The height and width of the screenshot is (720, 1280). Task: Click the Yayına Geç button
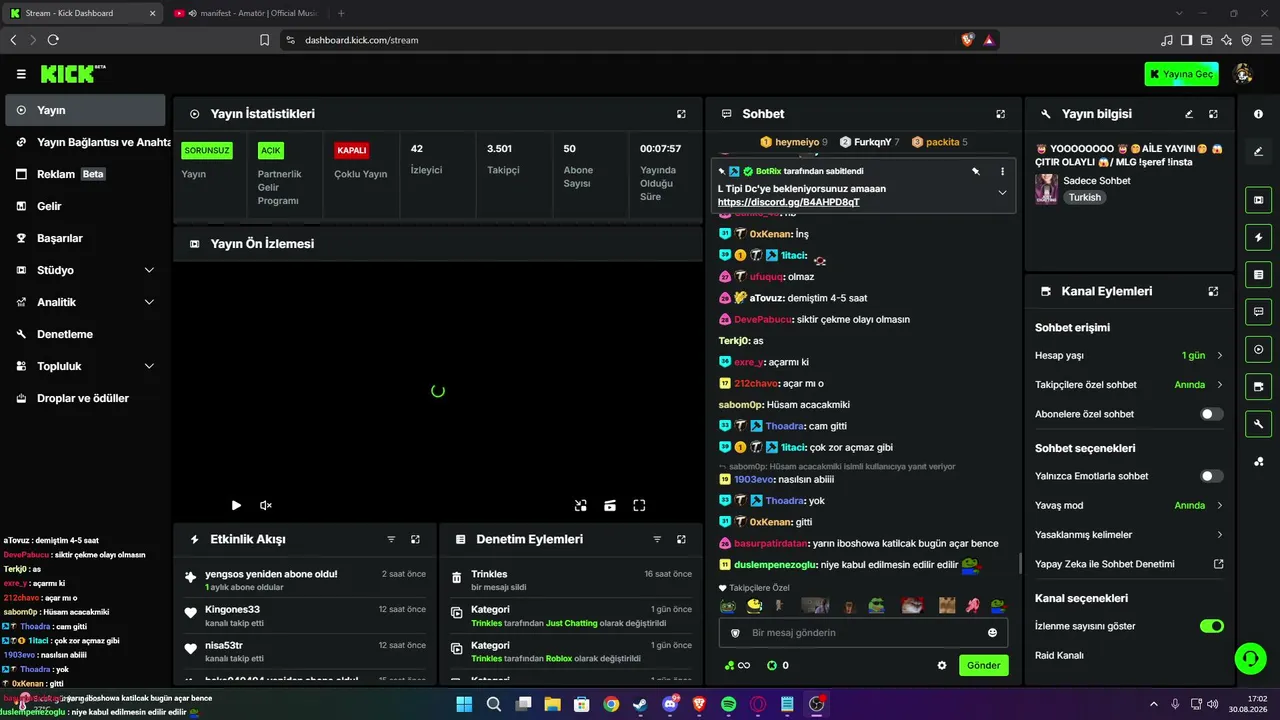coord(1182,74)
